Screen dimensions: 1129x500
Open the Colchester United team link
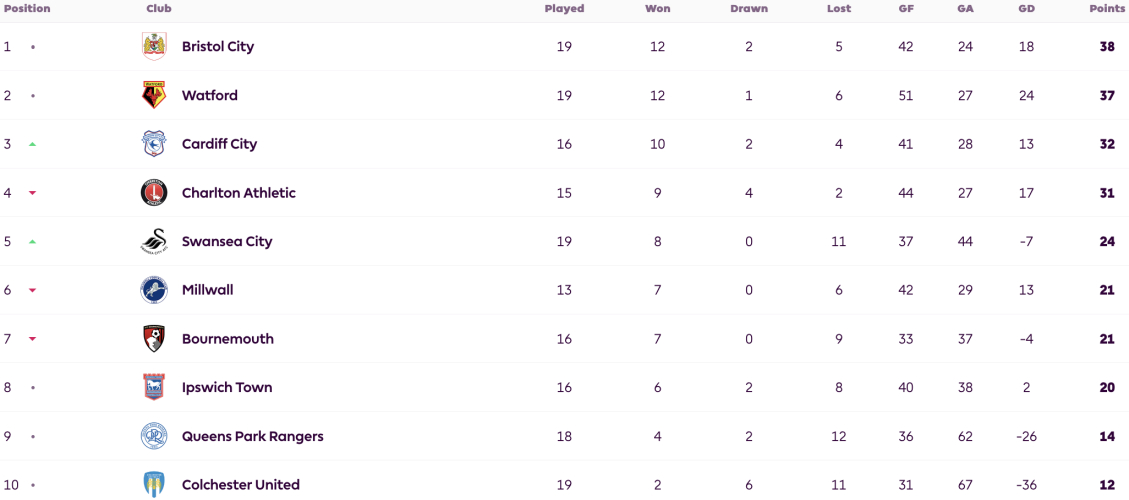pyautogui.click(x=240, y=485)
